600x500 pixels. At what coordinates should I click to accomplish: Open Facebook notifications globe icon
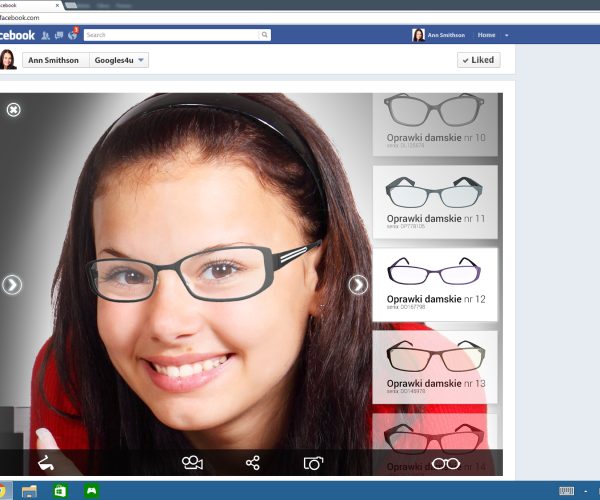pyautogui.click(x=72, y=35)
